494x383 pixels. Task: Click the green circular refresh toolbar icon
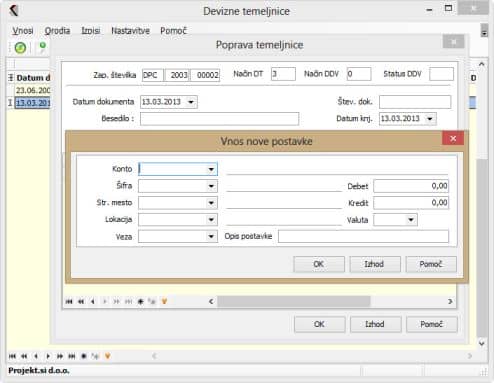coord(20,48)
